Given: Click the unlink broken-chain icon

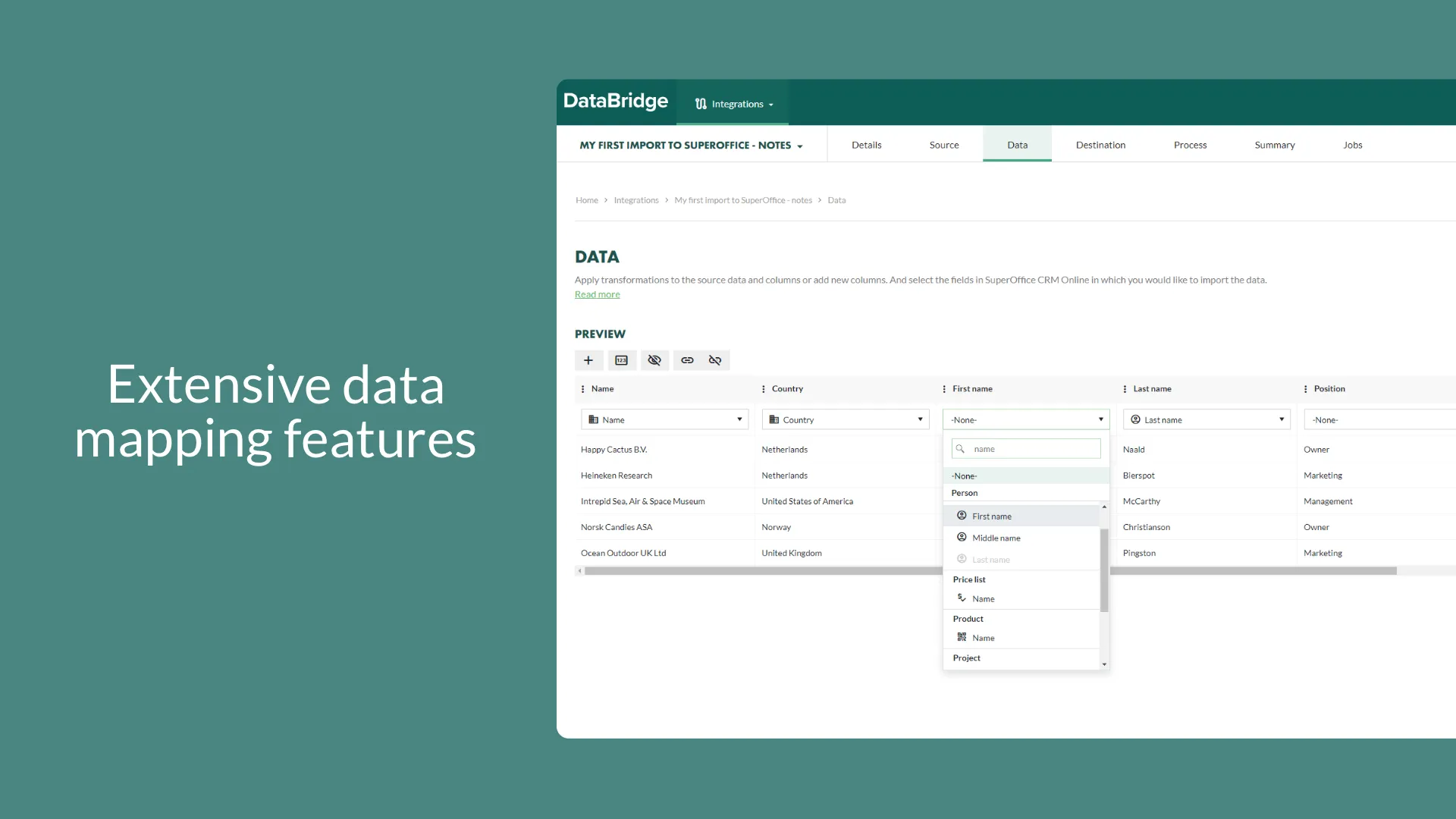Looking at the screenshot, I should [x=715, y=360].
